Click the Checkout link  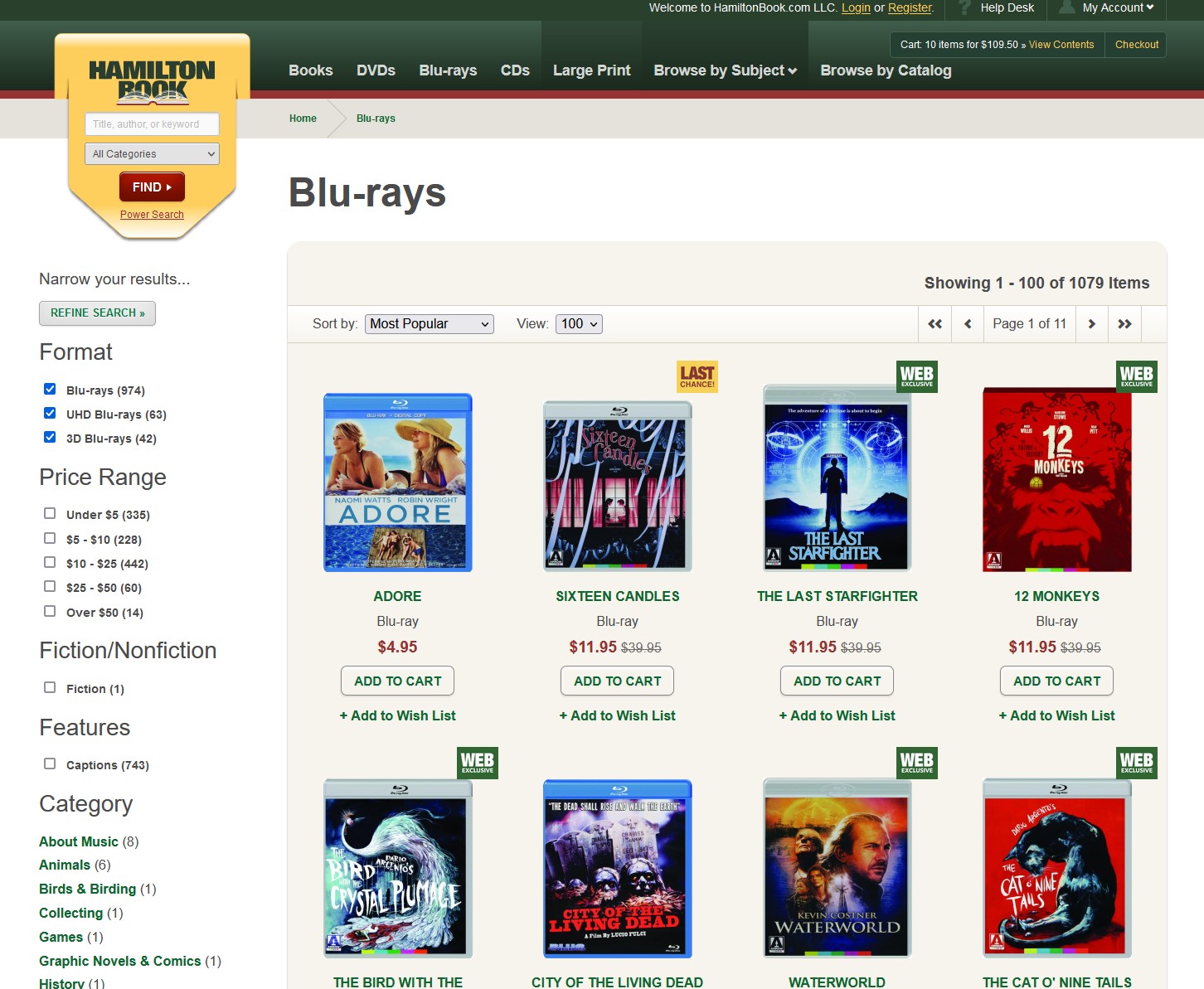1137,45
